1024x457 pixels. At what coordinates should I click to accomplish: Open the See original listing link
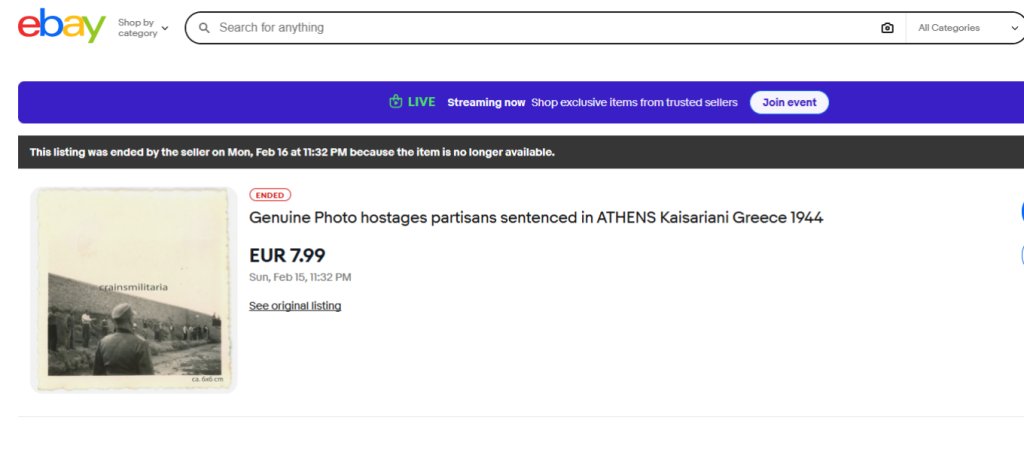coord(295,306)
